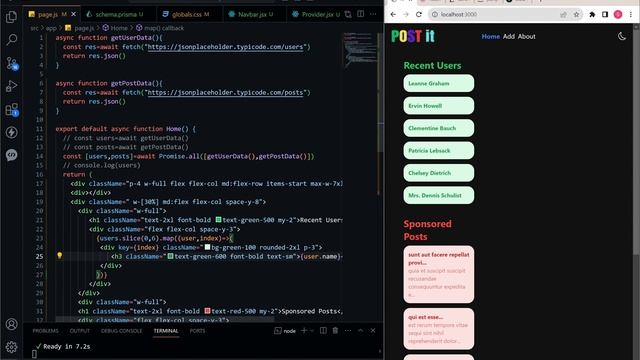Open the app breadcrumb
The height and width of the screenshot is (360, 640).
click(x=51, y=28)
